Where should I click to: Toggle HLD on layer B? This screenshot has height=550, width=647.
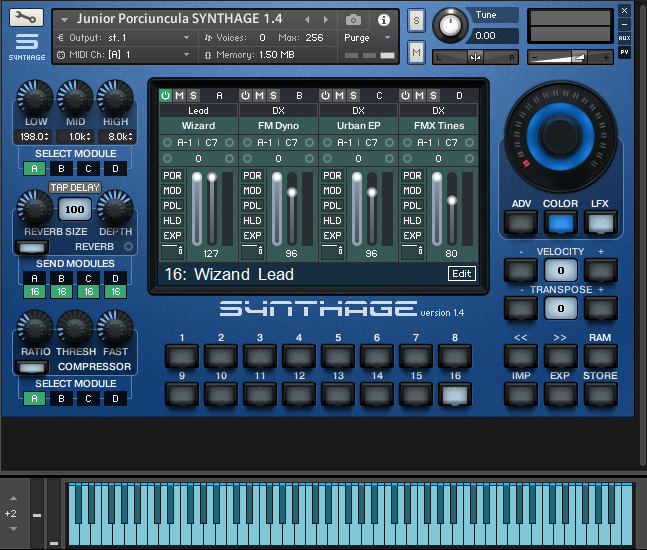(253, 221)
